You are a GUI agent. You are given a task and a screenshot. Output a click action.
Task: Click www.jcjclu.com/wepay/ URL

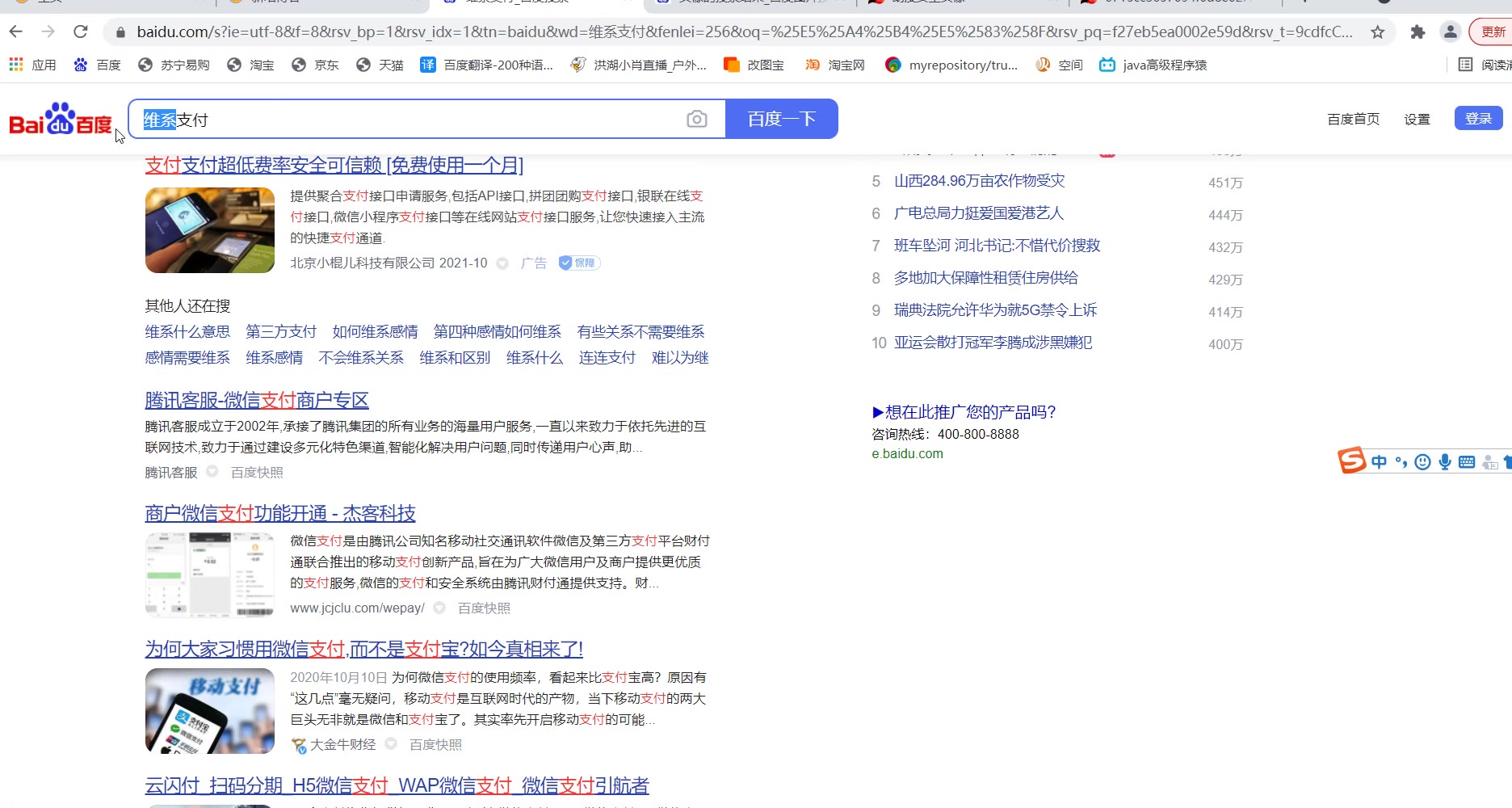(x=357, y=608)
